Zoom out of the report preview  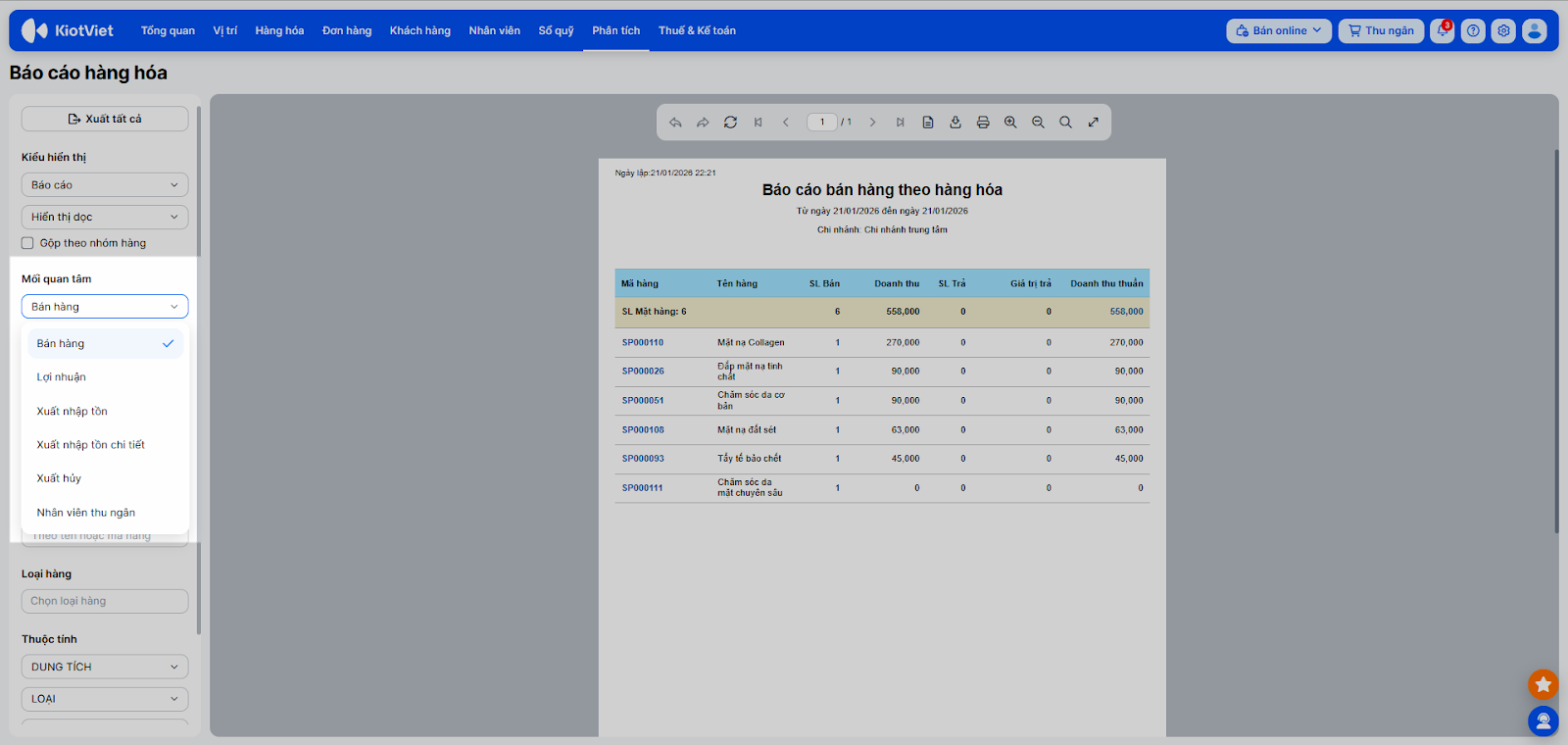[1038, 123]
